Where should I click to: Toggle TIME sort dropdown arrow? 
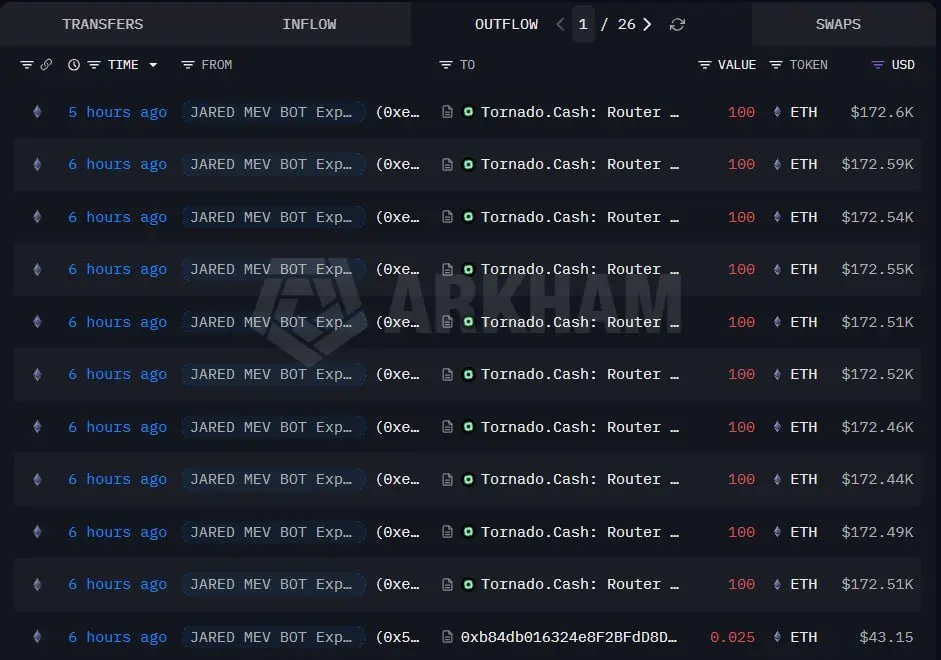(153, 65)
